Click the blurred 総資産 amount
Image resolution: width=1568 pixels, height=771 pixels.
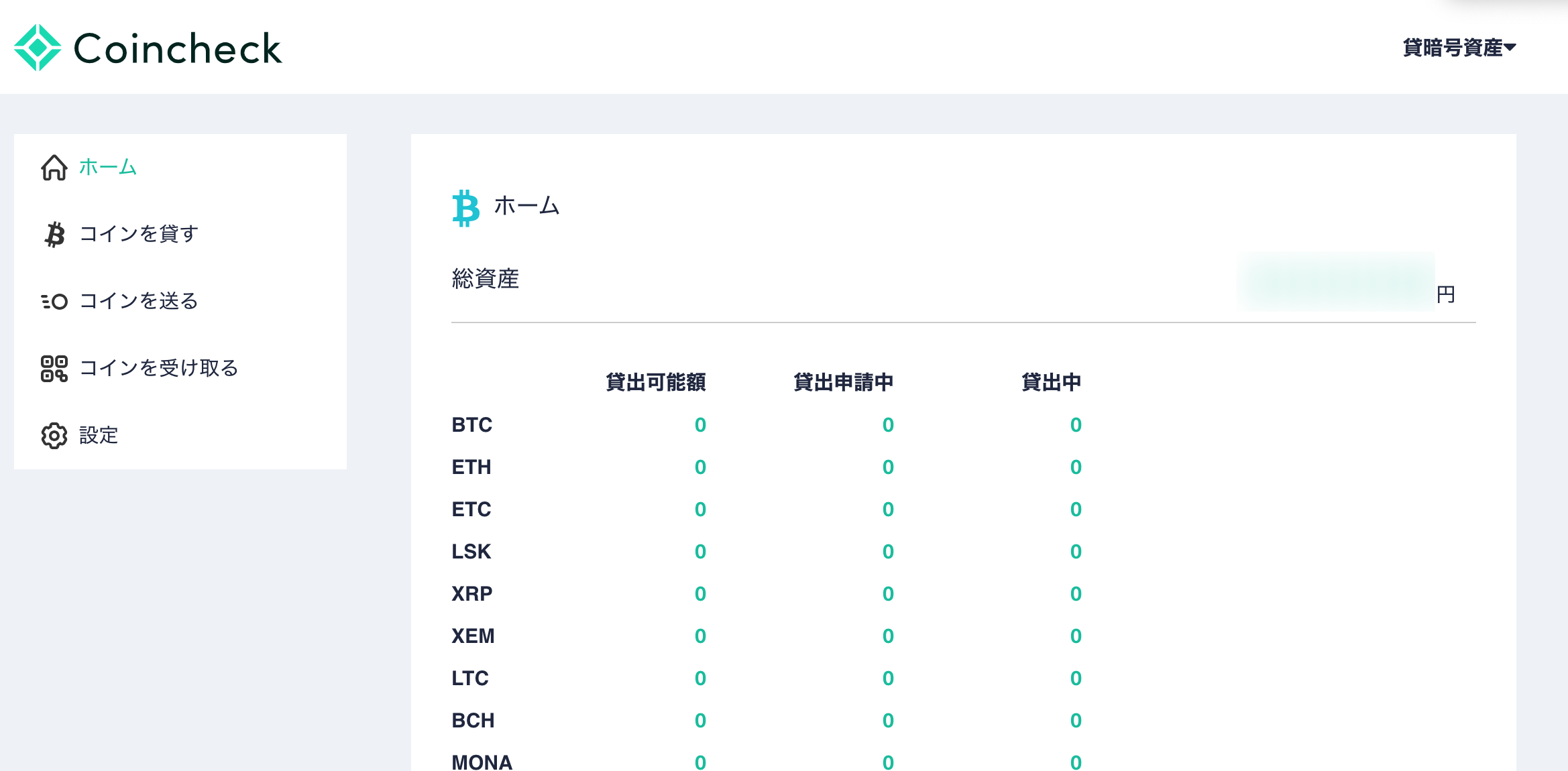[1336, 282]
